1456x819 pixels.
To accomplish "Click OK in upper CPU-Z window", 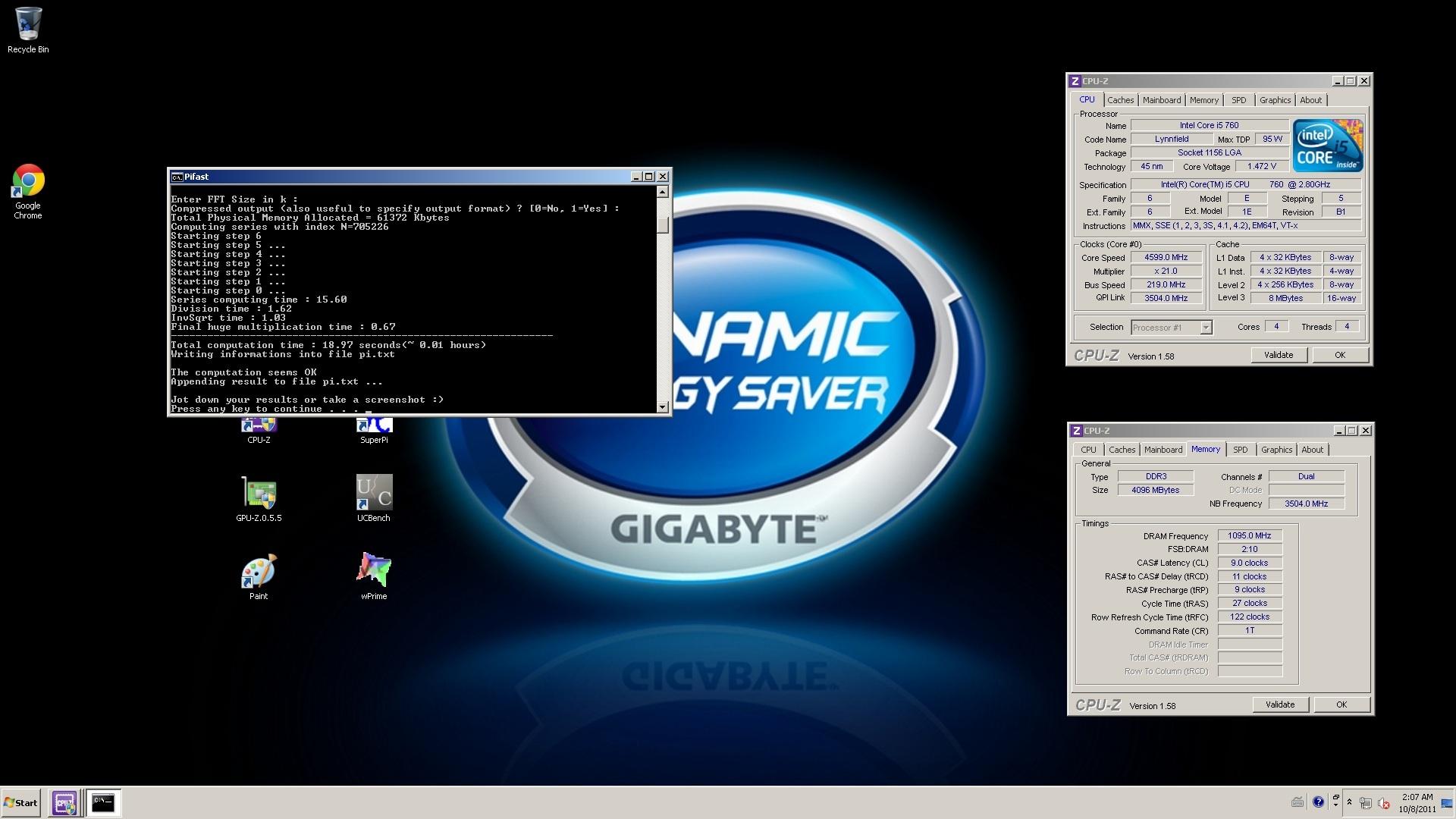I will (1340, 355).
